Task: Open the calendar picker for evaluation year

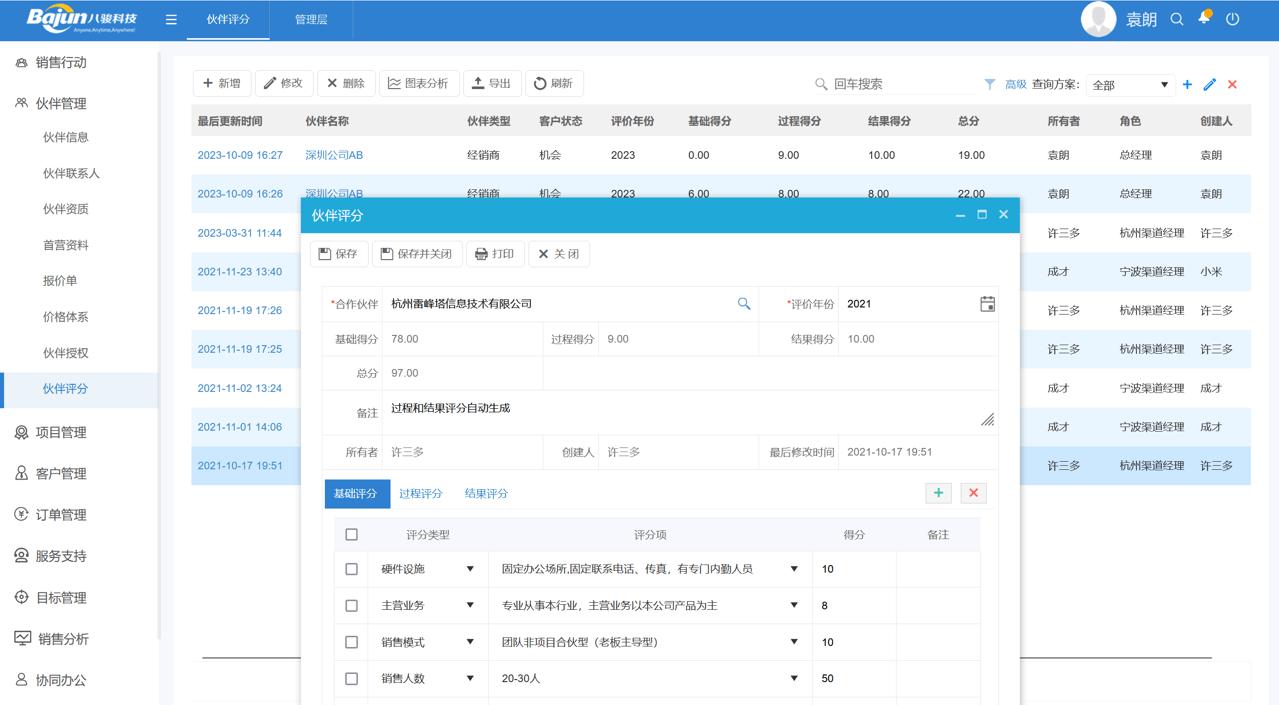Action: [x=987, y=304]
